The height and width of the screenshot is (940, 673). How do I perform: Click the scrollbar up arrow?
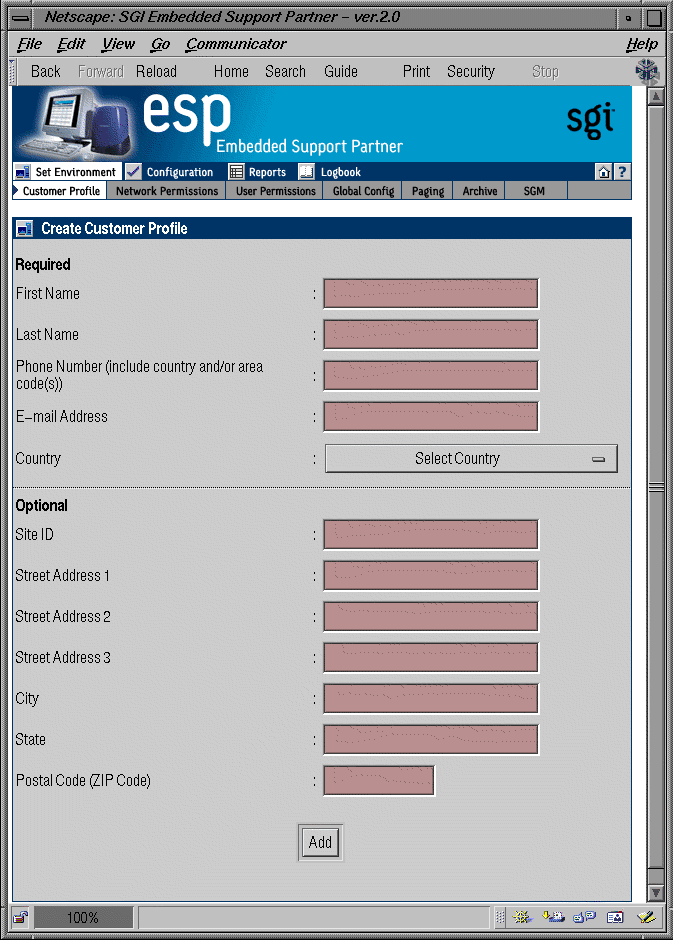tap(656, 97)
